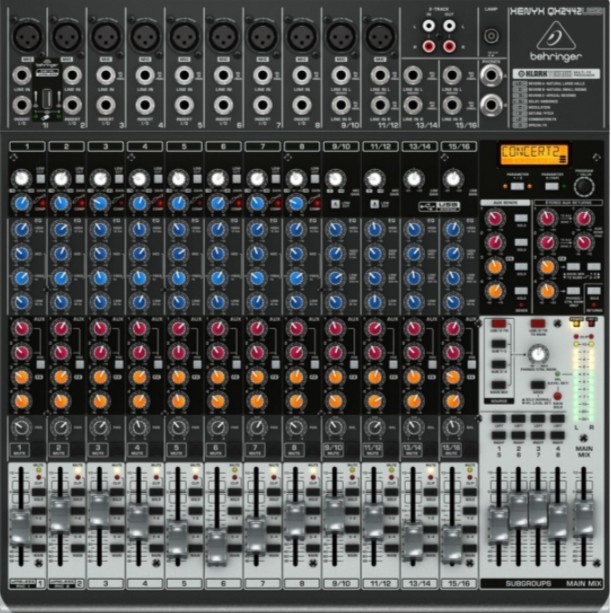611x613 pixels.
Task: Click the 2-TRACK IN white RCA jack
Action: [428, 27]
